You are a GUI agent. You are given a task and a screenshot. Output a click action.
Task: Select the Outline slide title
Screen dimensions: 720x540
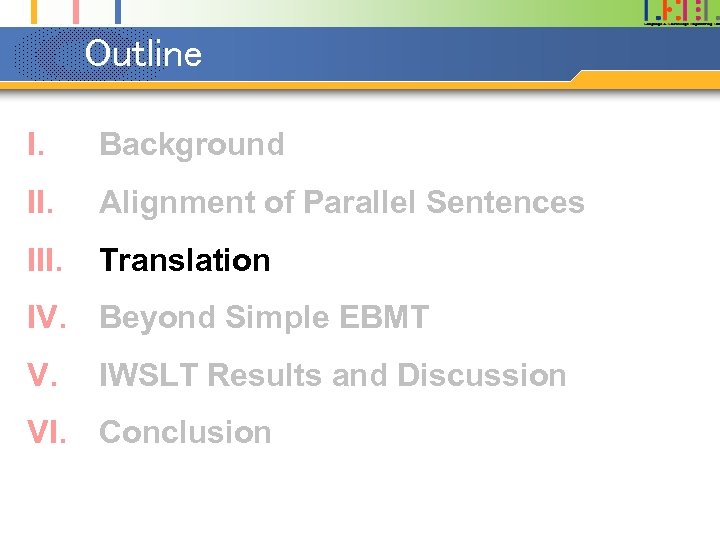[x=143, y=54]
